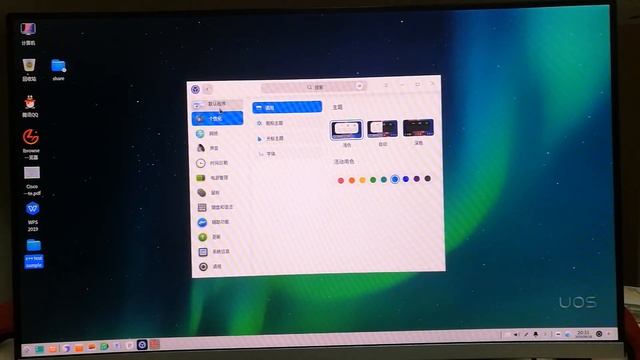This screenshot has width=640, height=360.
Task: Select the share folder on desktop
Action: (58, 70)
